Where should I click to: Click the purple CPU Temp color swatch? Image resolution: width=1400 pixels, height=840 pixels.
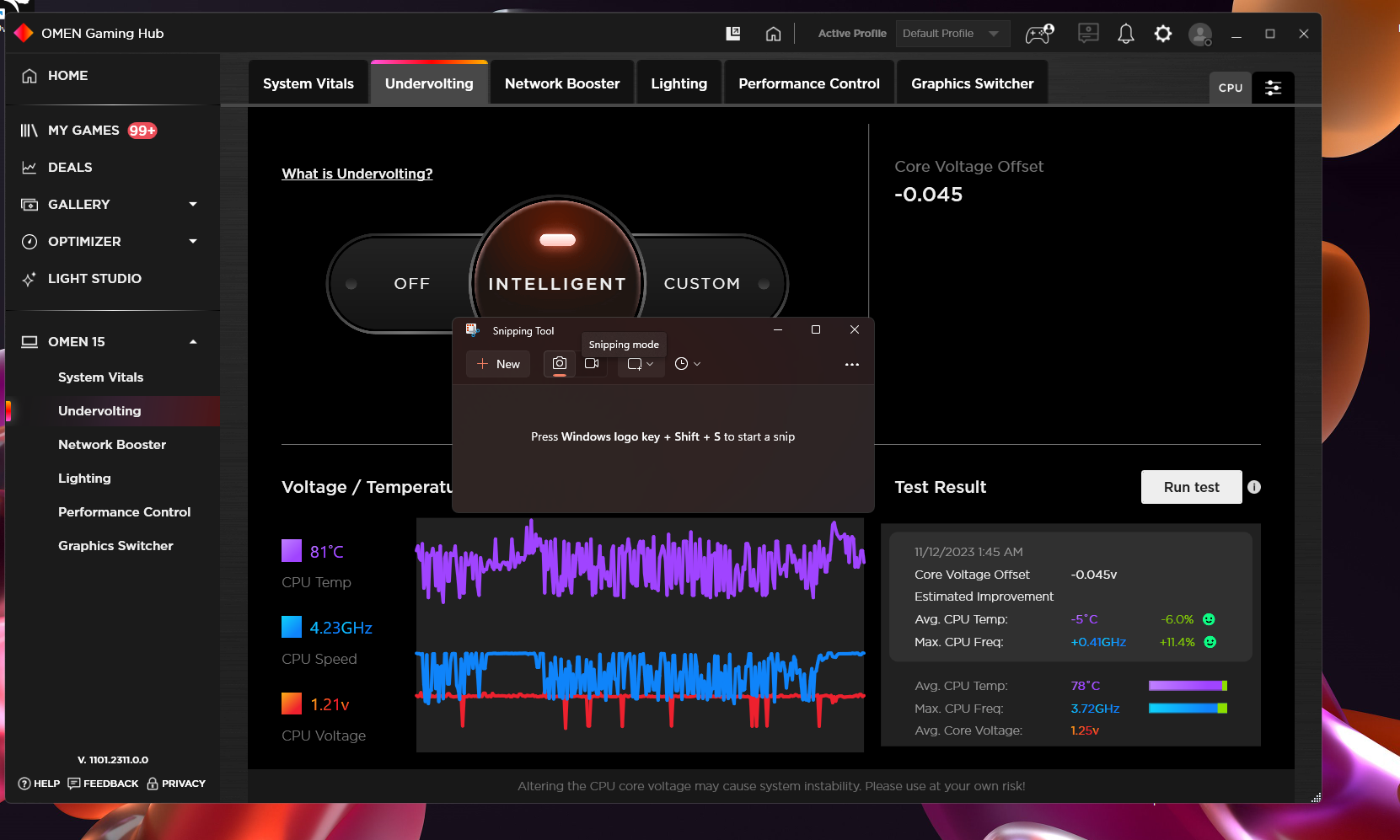pos(292,551)
